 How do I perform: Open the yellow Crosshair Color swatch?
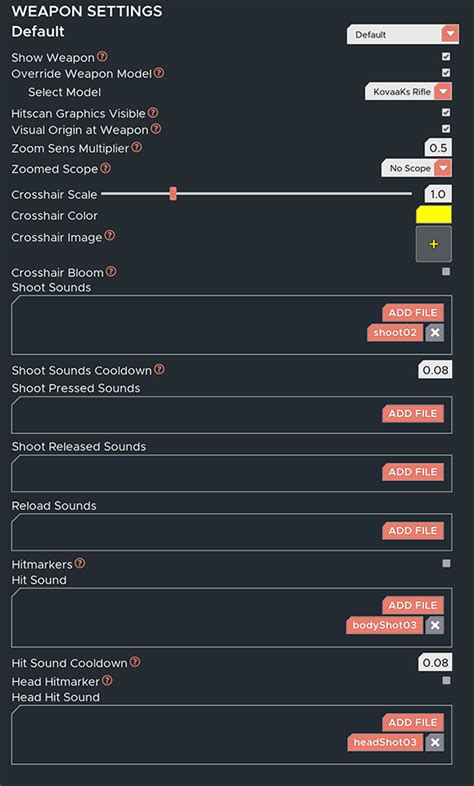pos(433,215)
